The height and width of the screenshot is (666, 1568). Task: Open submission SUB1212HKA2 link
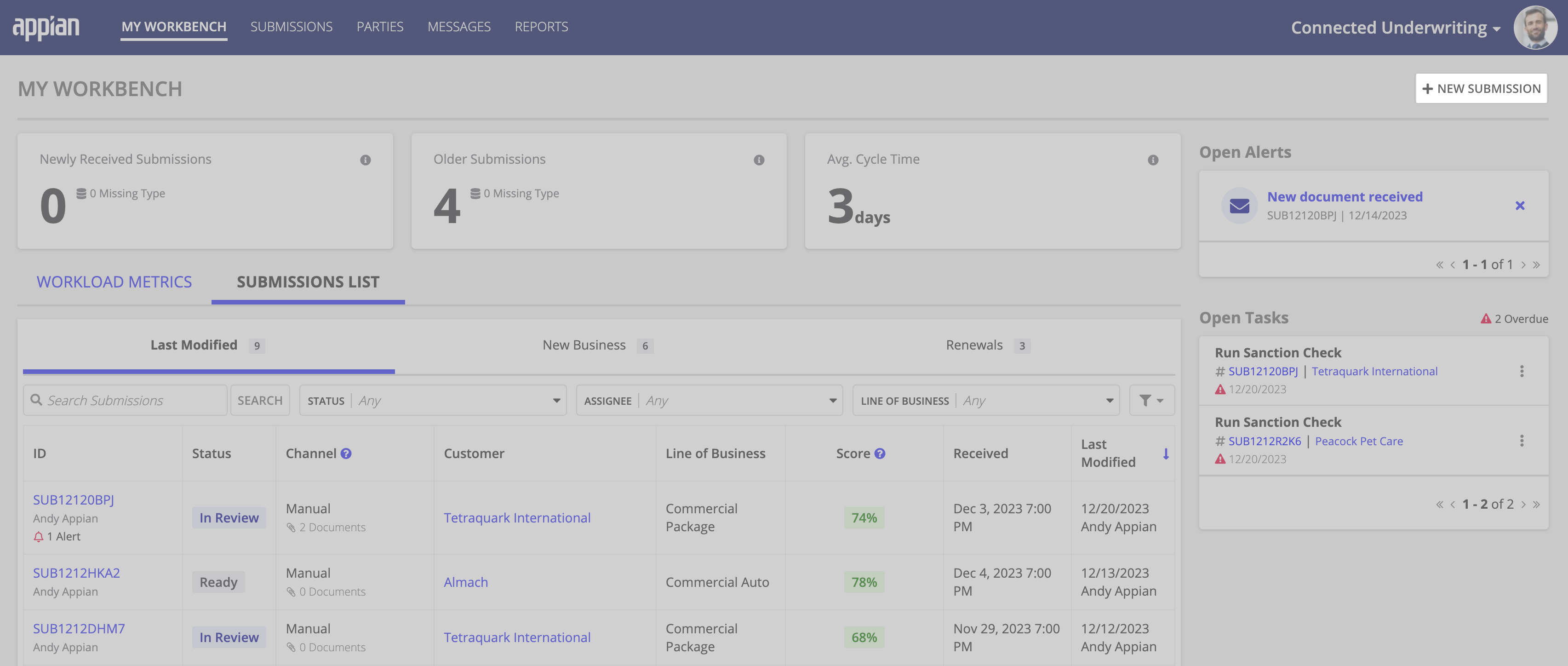(76, 573)
